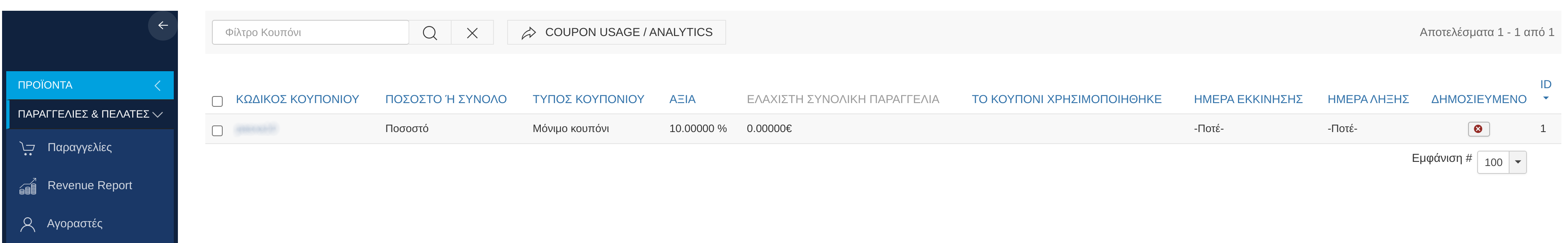1568x243 pixels.
Task: Collapse the ΠΑΡΑΓΓΕΛΙΕΣ & ΠΕΛΑΤΕΣ section
Action: coord(90,114)
